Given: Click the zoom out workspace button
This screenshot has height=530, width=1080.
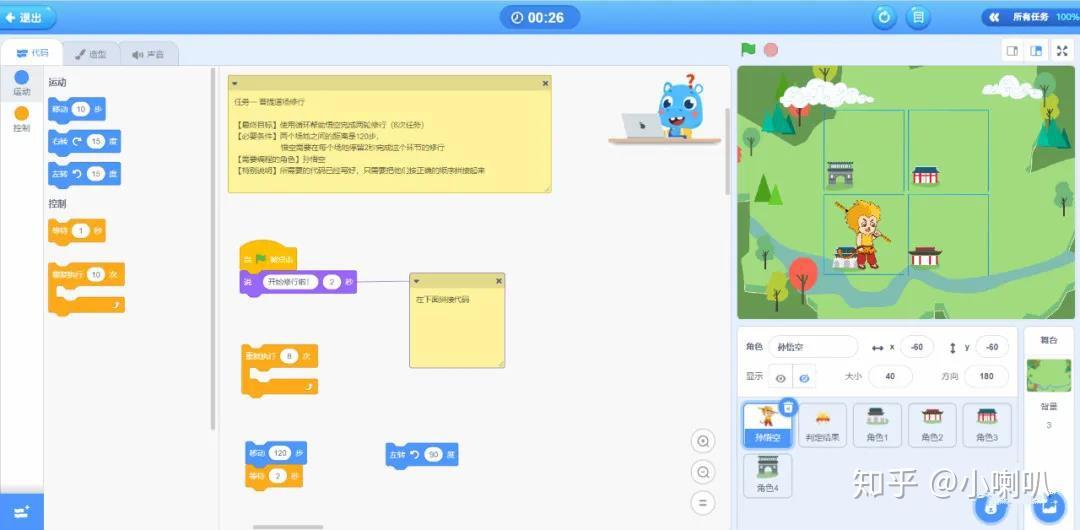Looking at the screenshot, I should click(x=703, y=472).
